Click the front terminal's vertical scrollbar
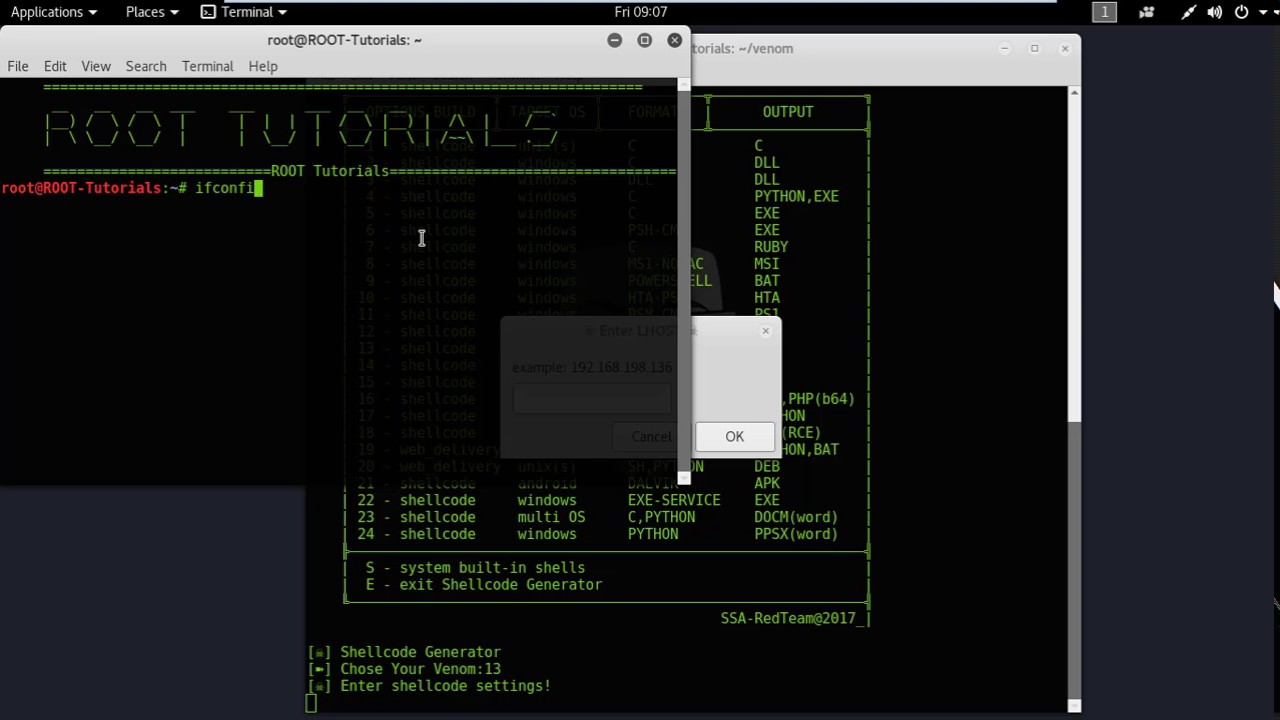1280x720 pixels. 684,280
